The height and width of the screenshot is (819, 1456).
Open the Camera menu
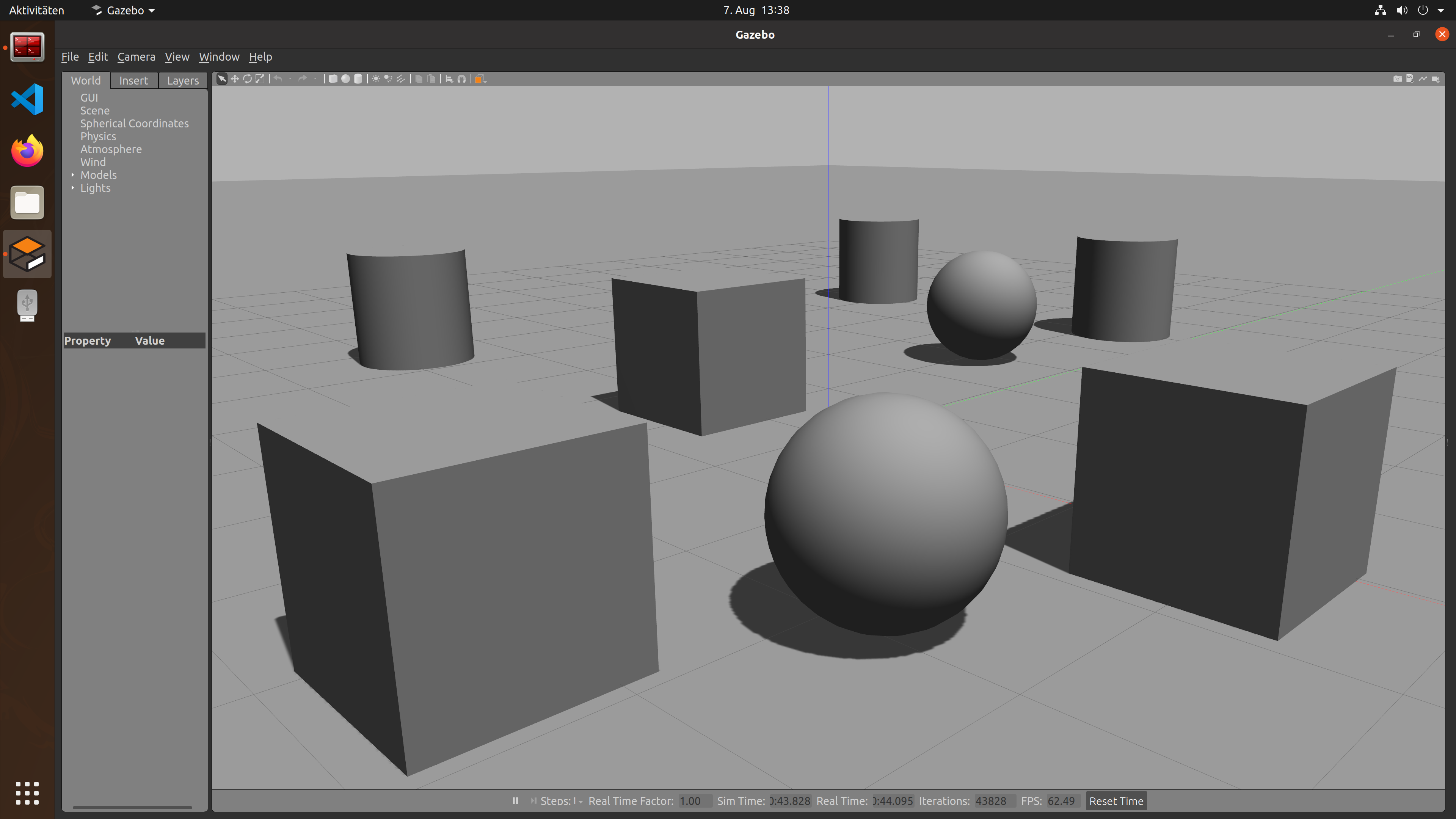pyautogui.click(x=136, y=57)
